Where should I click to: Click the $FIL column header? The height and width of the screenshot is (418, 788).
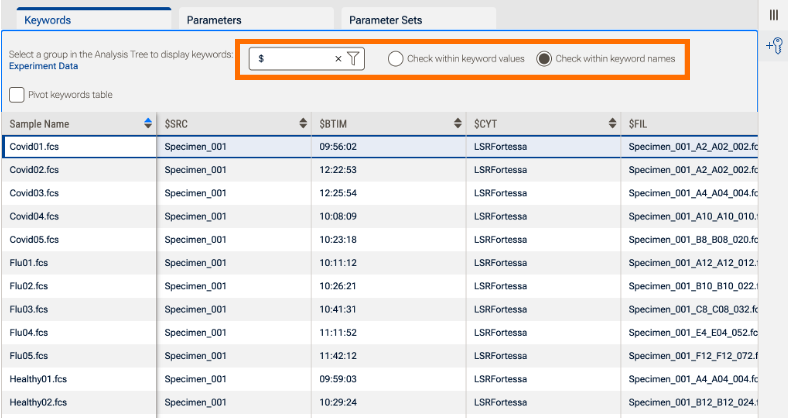(x=690, y=123)
